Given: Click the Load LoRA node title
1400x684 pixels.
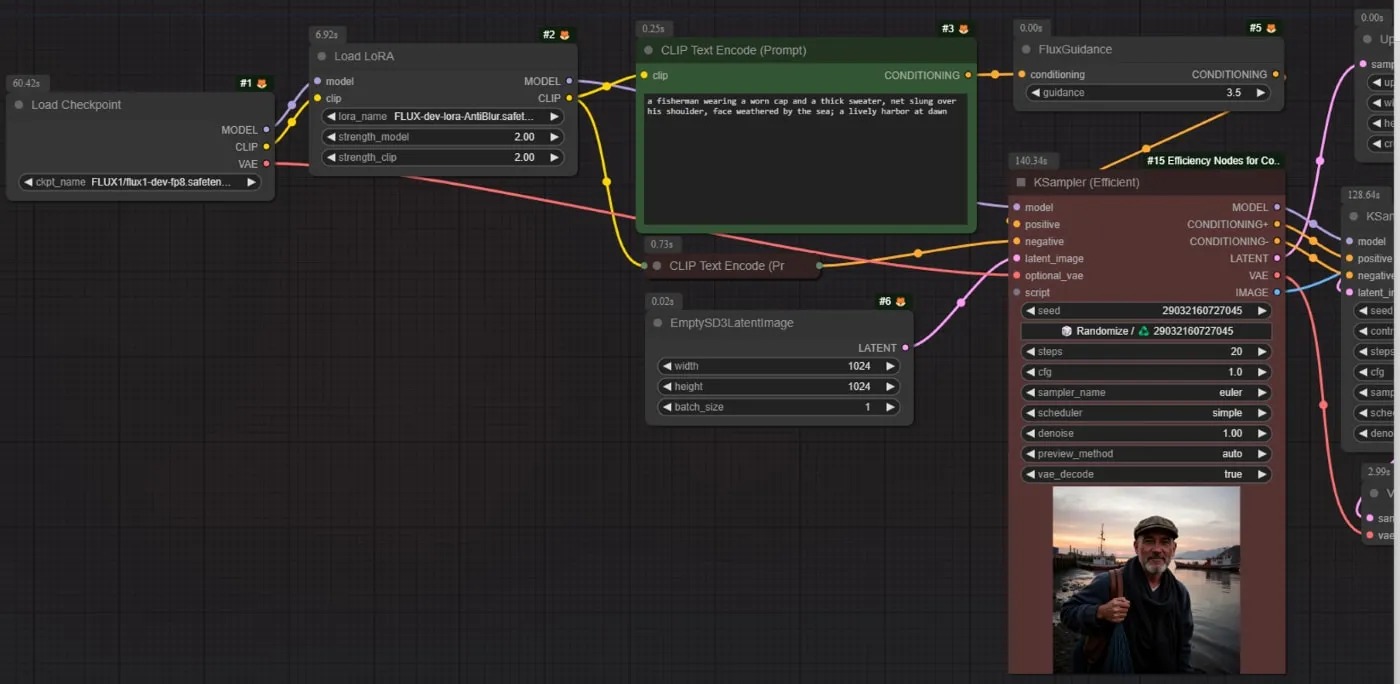Looking at the screenshot, I should click(364, 56).
